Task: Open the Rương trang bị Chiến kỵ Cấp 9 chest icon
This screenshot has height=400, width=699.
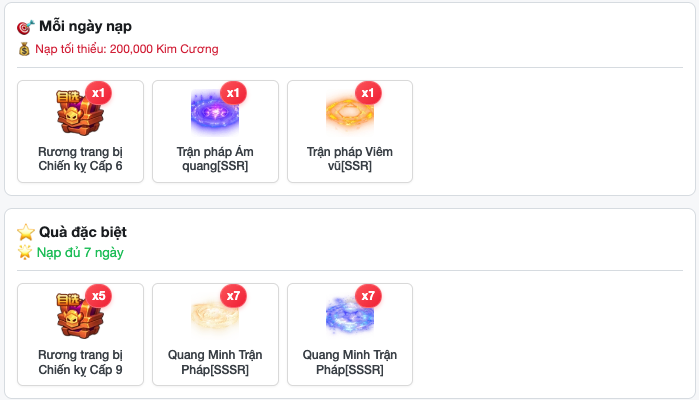Action: click(x=80, y=315)
